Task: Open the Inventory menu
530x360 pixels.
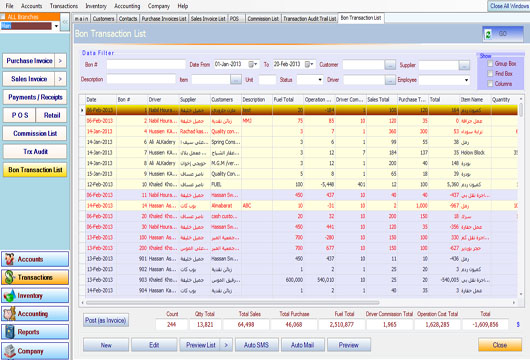Action: (96, 6)
